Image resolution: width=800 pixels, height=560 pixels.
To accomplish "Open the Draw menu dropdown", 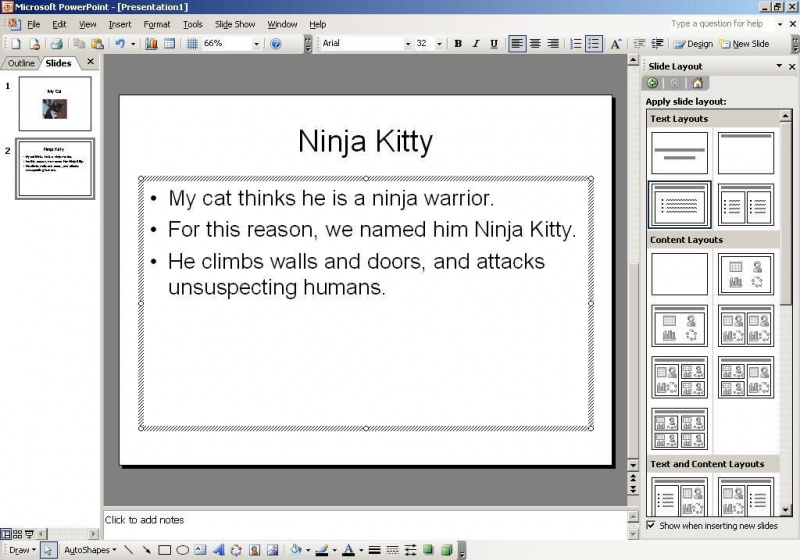I will click(x=22, y=550).
